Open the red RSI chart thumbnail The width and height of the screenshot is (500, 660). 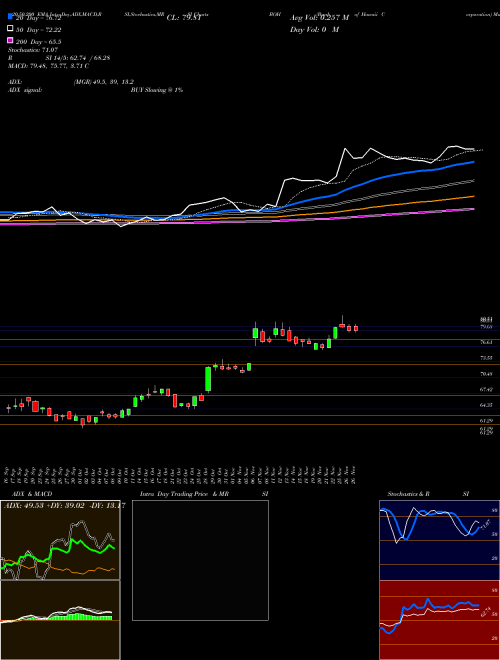click(439, 620)
